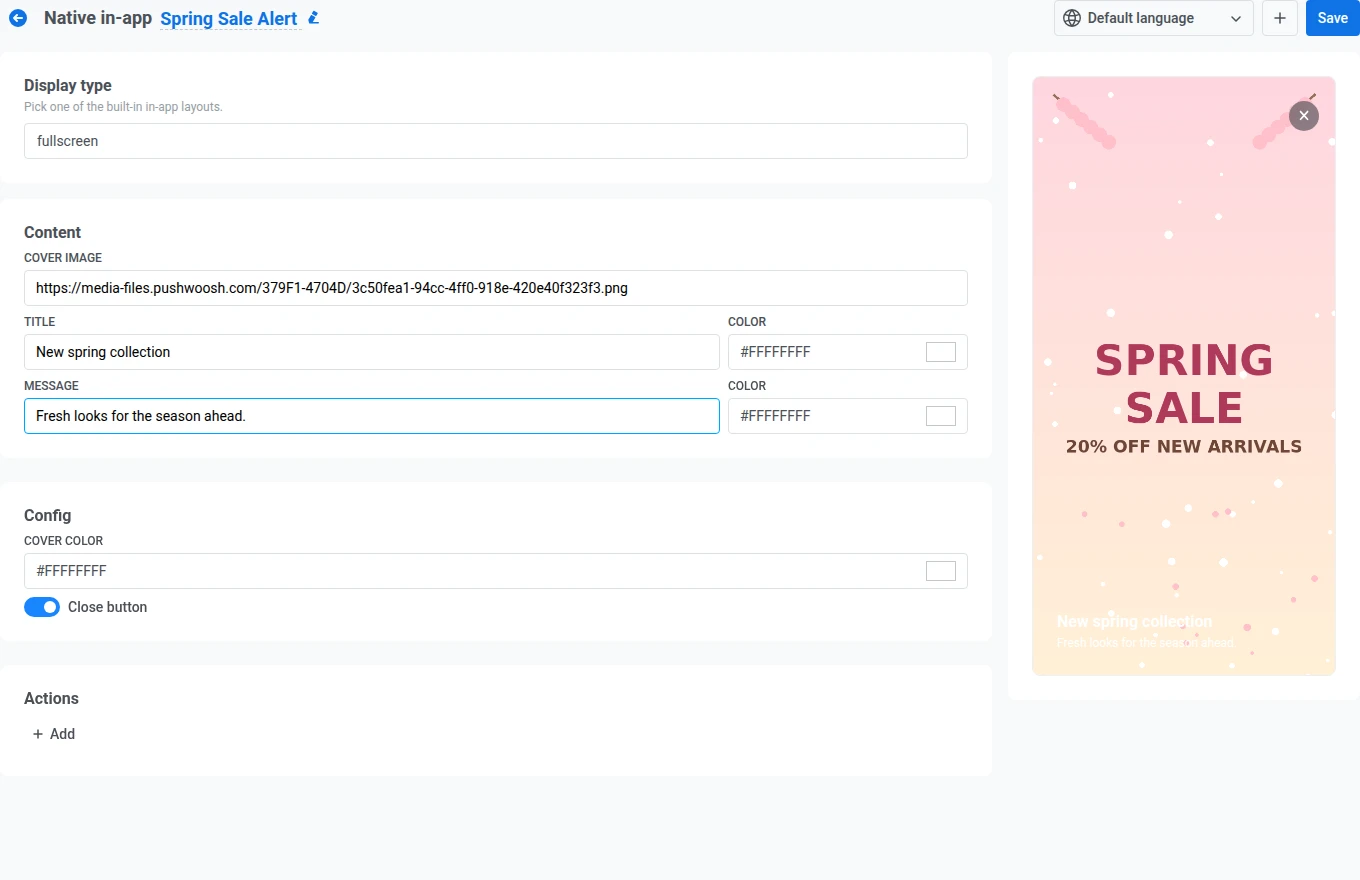This screenshot has width=1360, height=880.
Task: Click the 'Native in-app' heading text
Action: pos(98,18)
